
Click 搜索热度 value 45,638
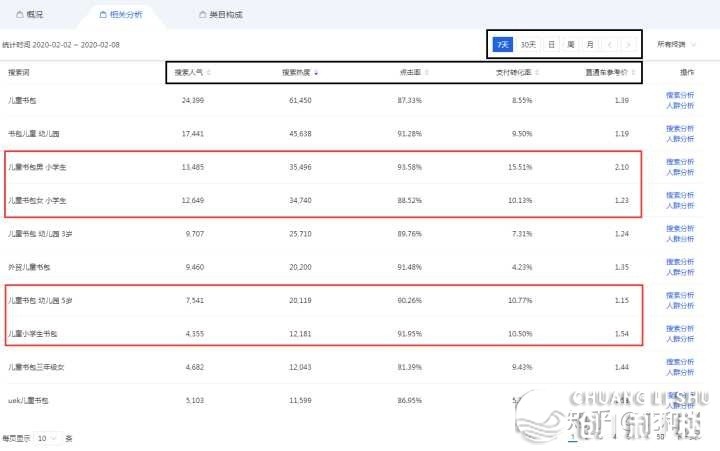point(300,134)
